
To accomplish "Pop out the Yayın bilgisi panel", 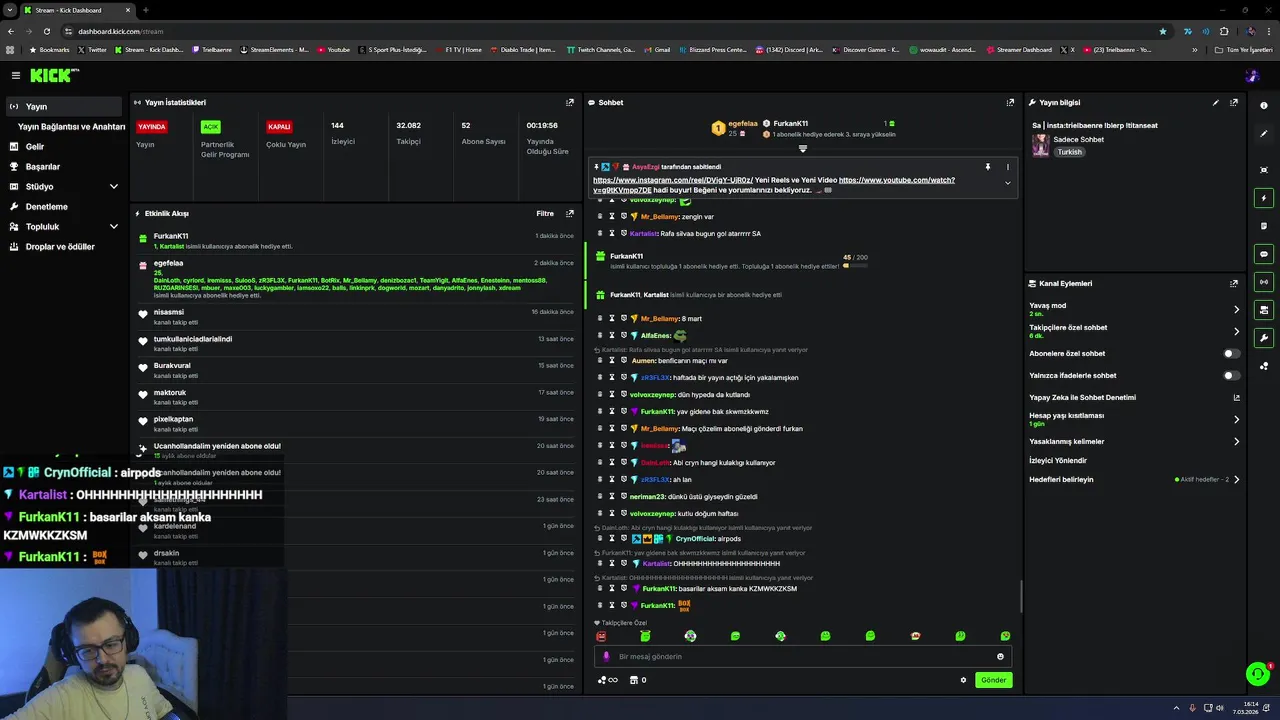I will (x=1234, y=102).
